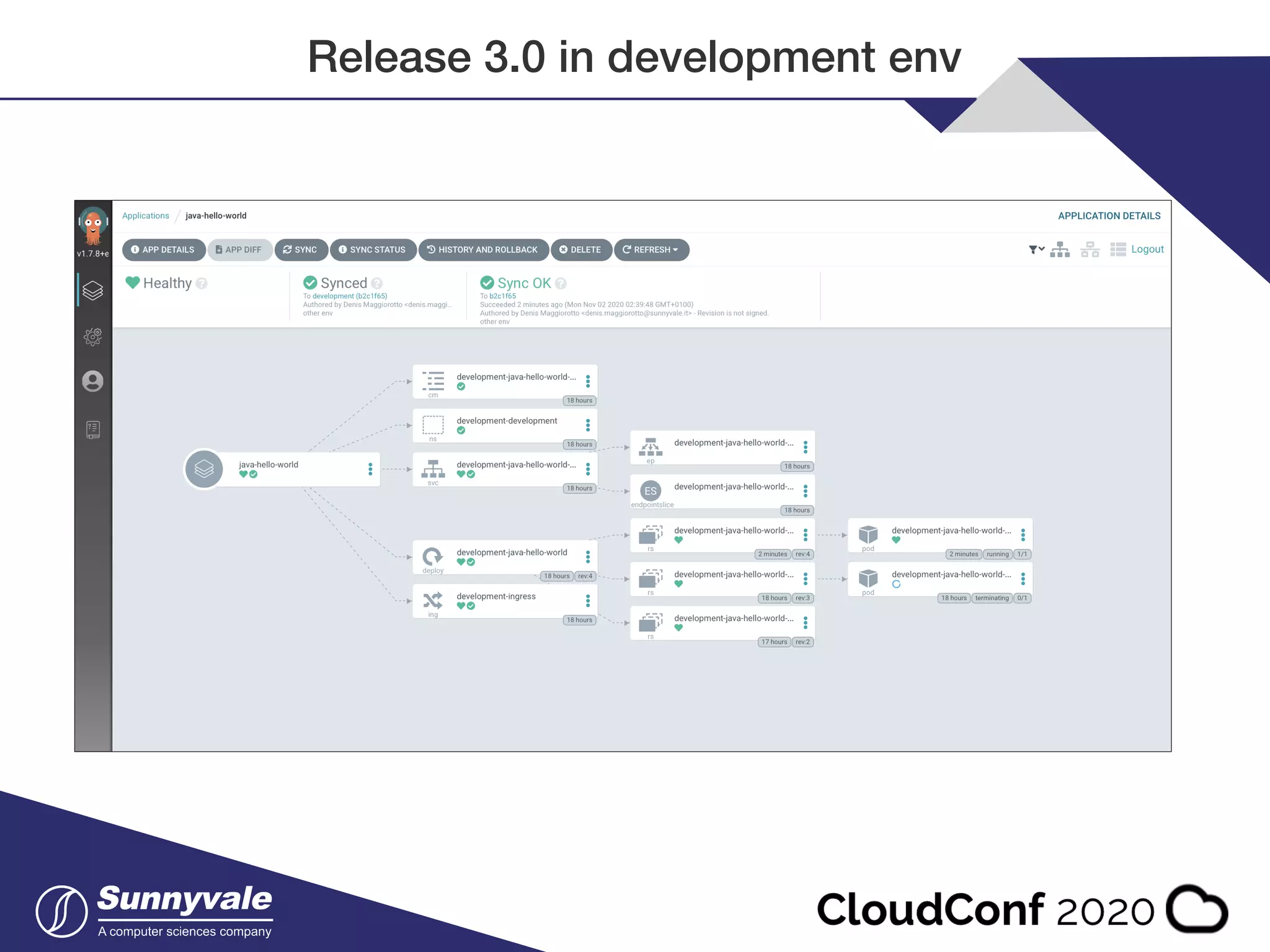Switch to the network view layout icon

coord(1090,250)
